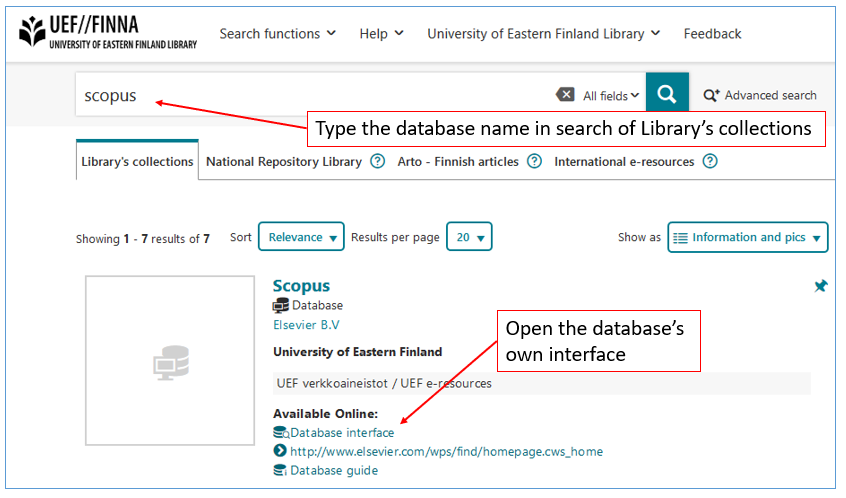This screenshot has height=498, width=846.
Task: Pin the Scopus record with the pushpin icon
Action: [x=821, y=286]
